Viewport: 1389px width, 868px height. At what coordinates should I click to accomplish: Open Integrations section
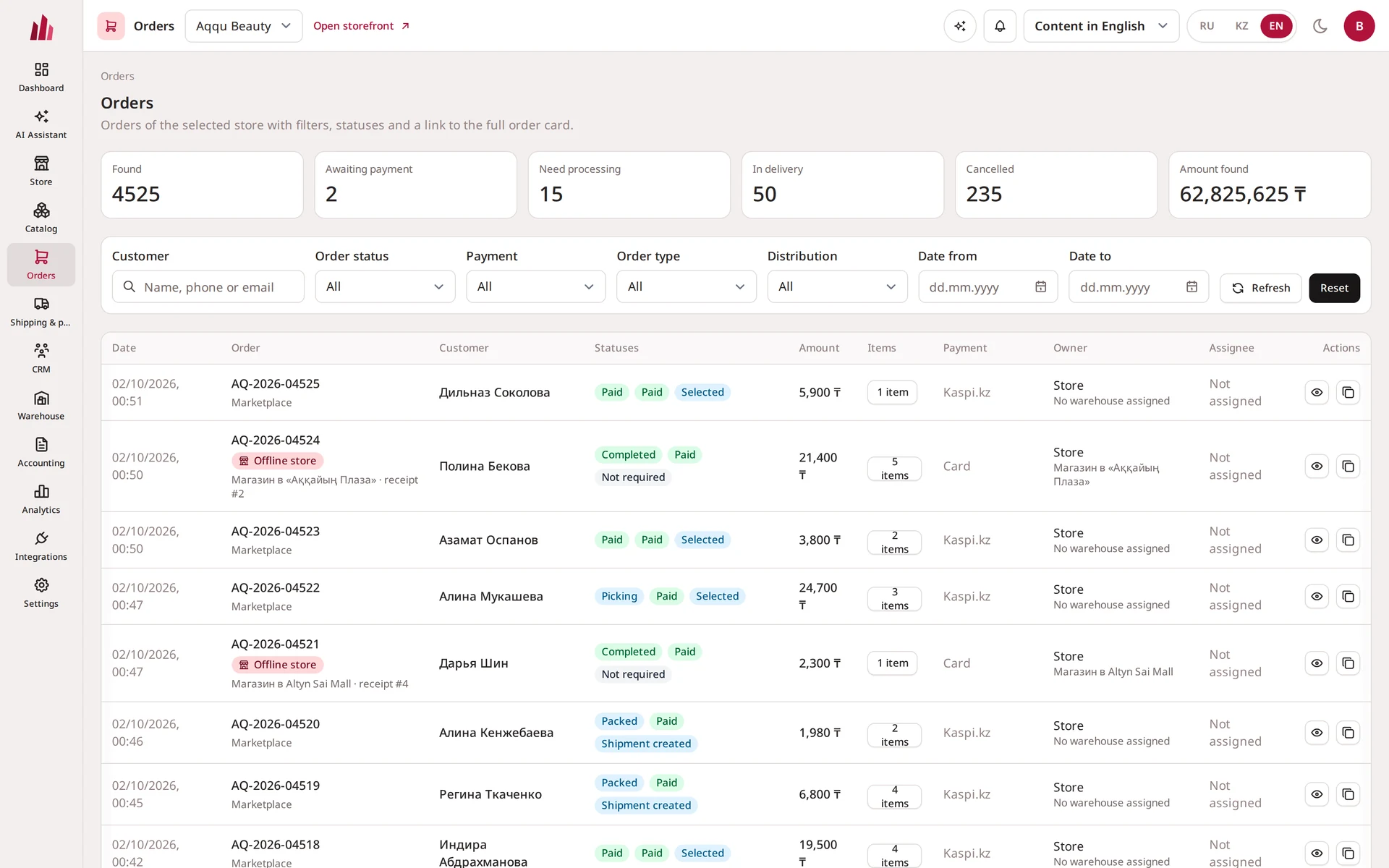41,547
